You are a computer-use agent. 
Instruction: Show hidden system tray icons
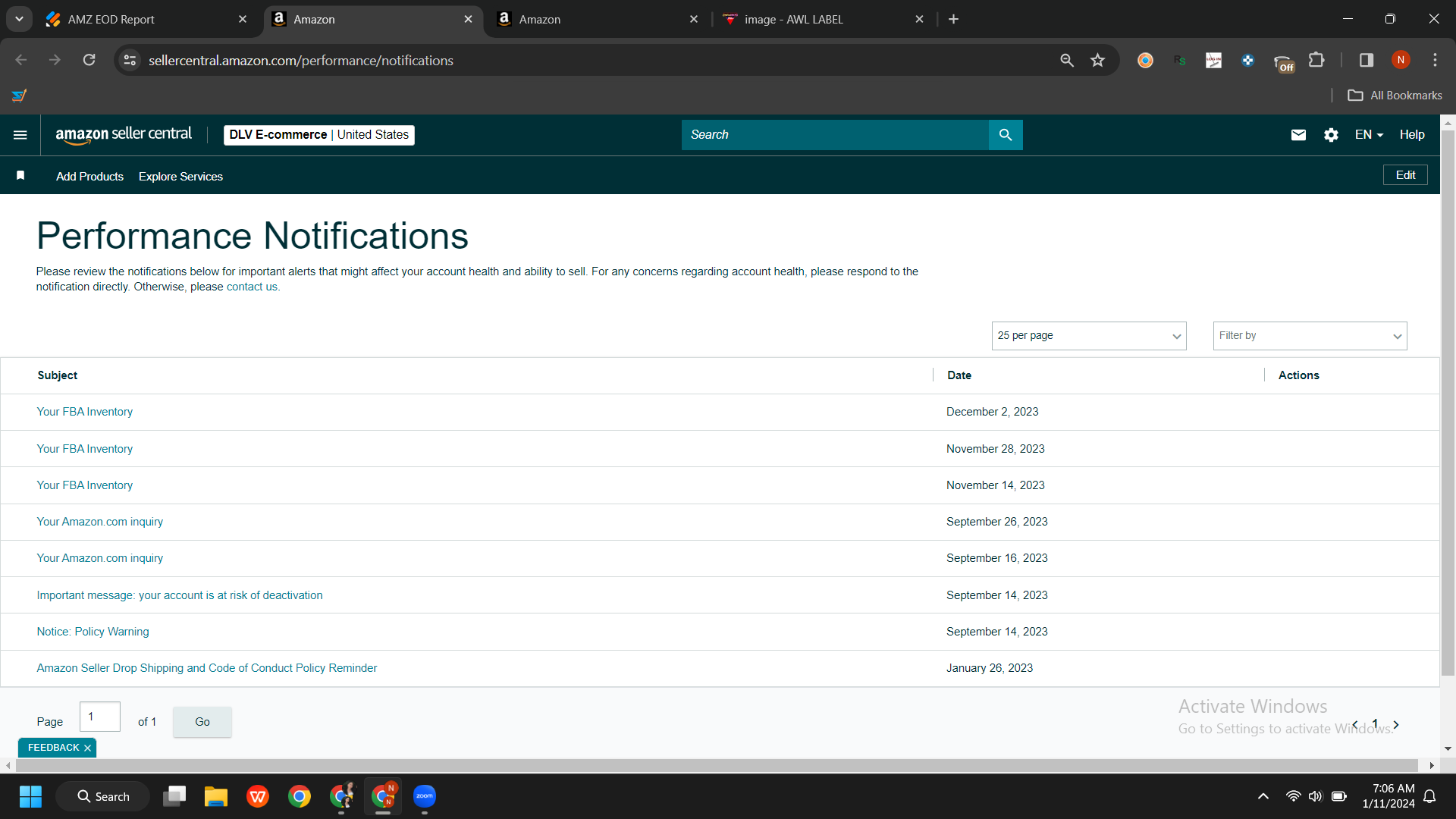pyautogui.click(x=1263, y=796)
